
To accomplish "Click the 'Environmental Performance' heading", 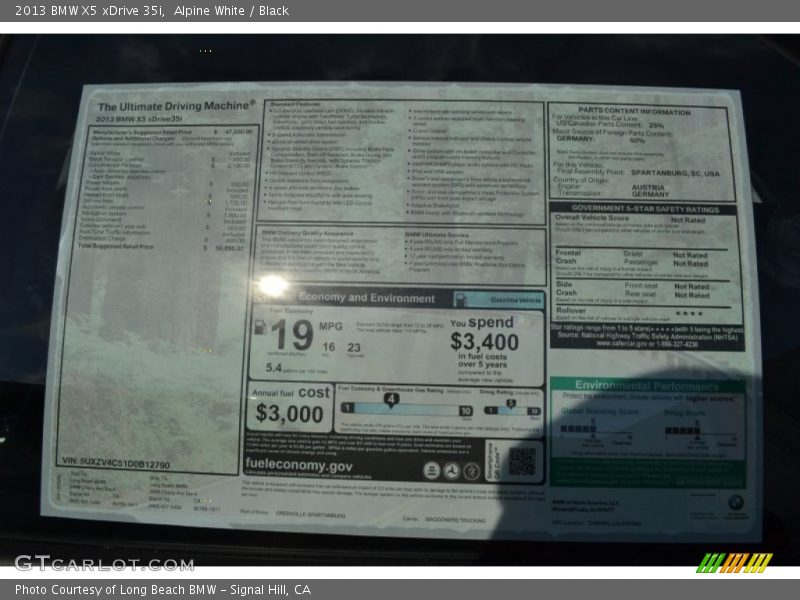I will [x=646, y=385].
